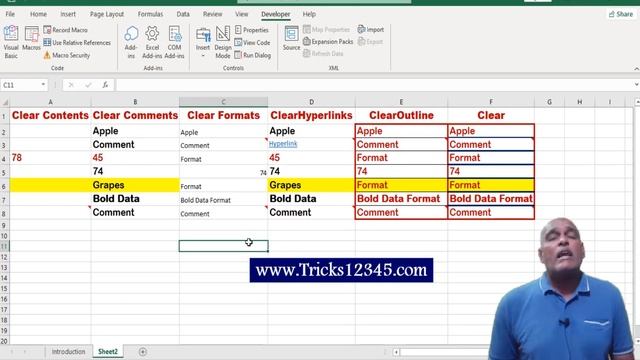Viewport: 640px width, 360px height.
Task: Open the Visual Basic editor
Action: 11,42
